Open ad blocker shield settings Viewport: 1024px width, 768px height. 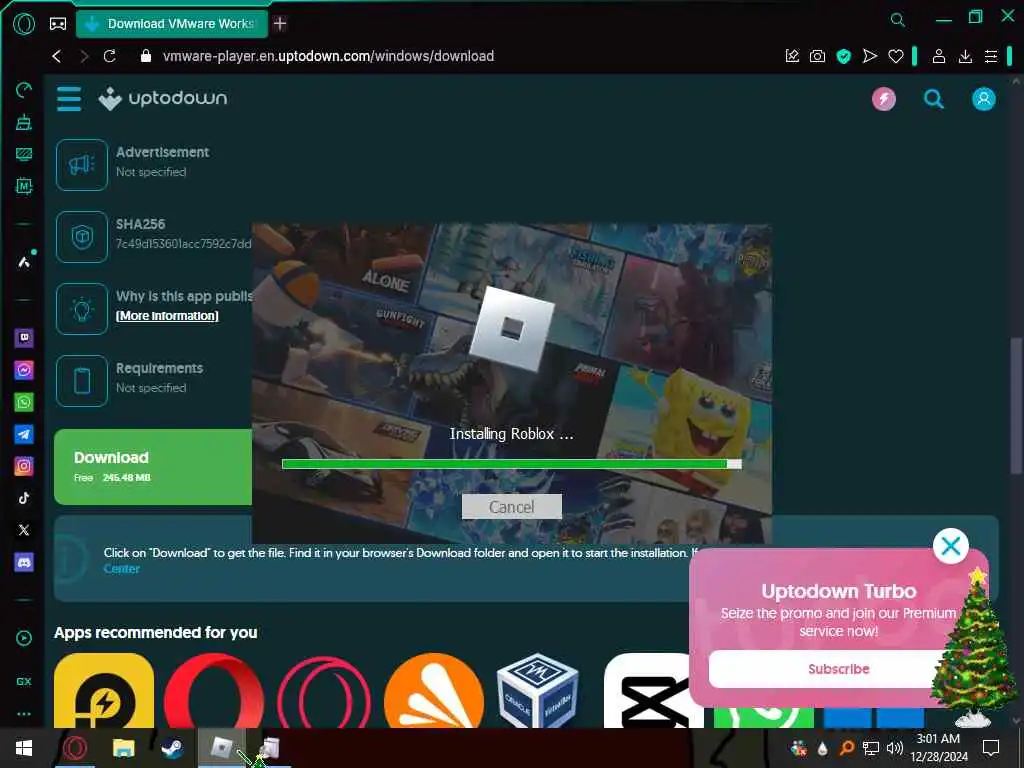tap(844, 56)
